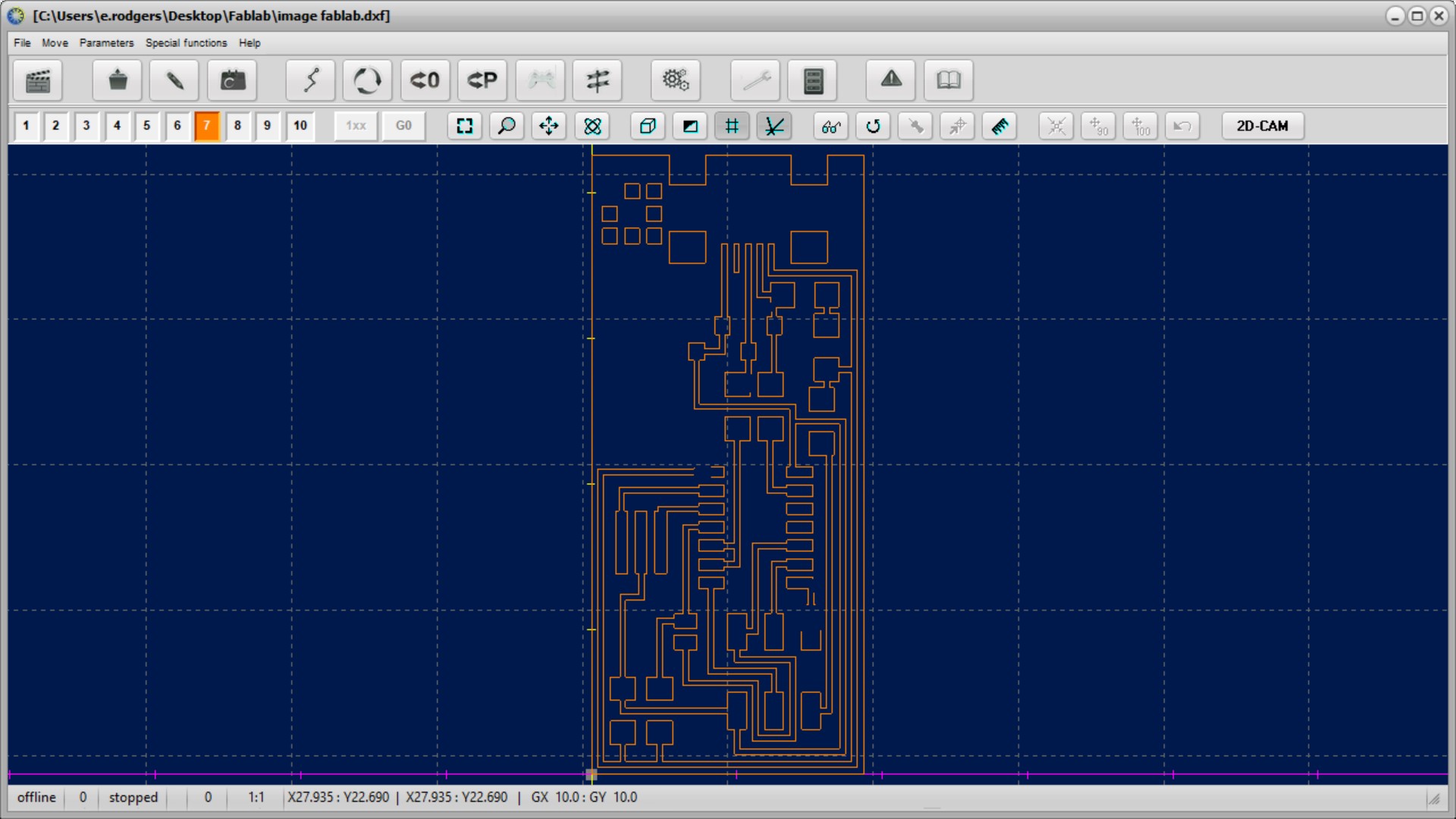Select tool number 8 button
The image size is (1456, 819).
click(x=237, y=126)
